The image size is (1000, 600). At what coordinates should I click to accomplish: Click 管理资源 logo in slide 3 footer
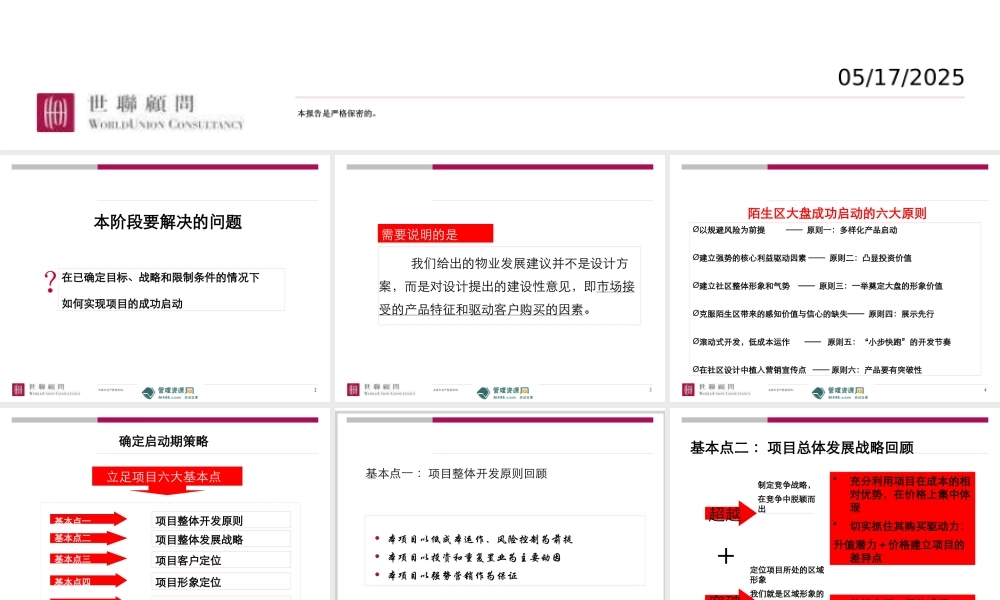[510, 391]
